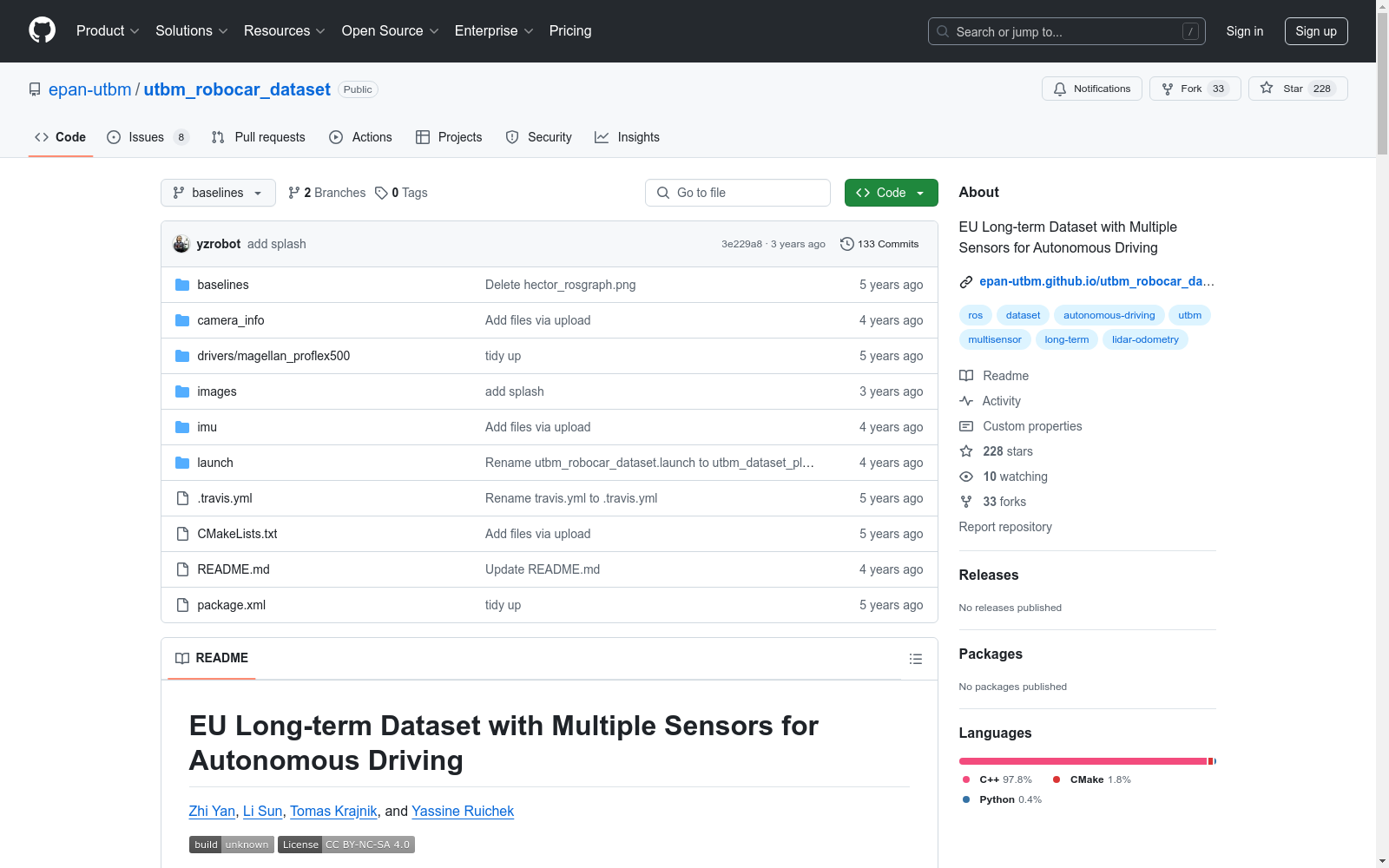Open the Projects tab

click(x=449, y=137)
